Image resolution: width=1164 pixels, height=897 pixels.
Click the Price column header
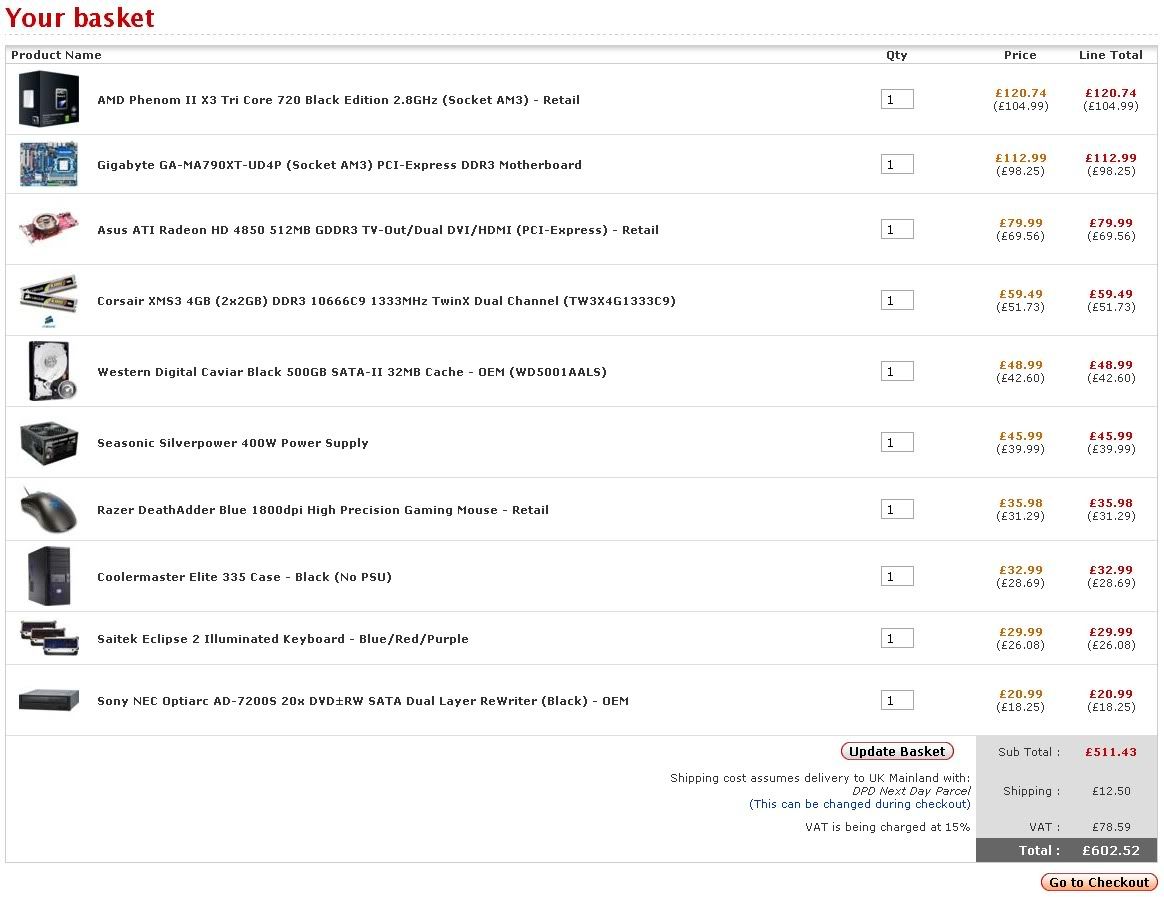click(1020, 55)
